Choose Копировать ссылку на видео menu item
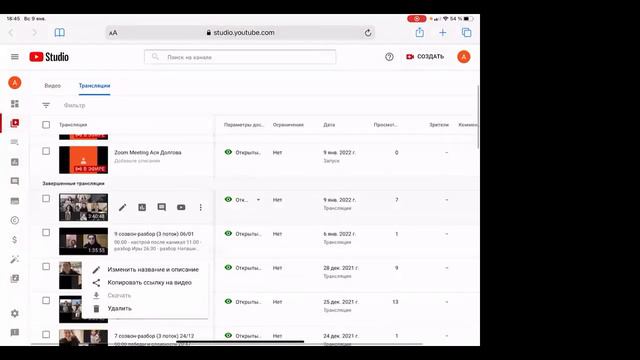 pos(145,282)
